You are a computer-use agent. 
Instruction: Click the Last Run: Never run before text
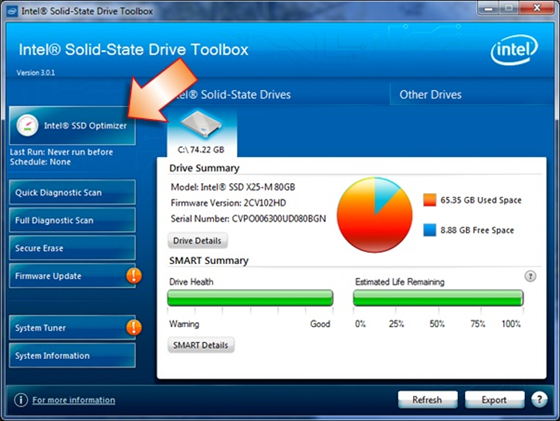(61, 152)
